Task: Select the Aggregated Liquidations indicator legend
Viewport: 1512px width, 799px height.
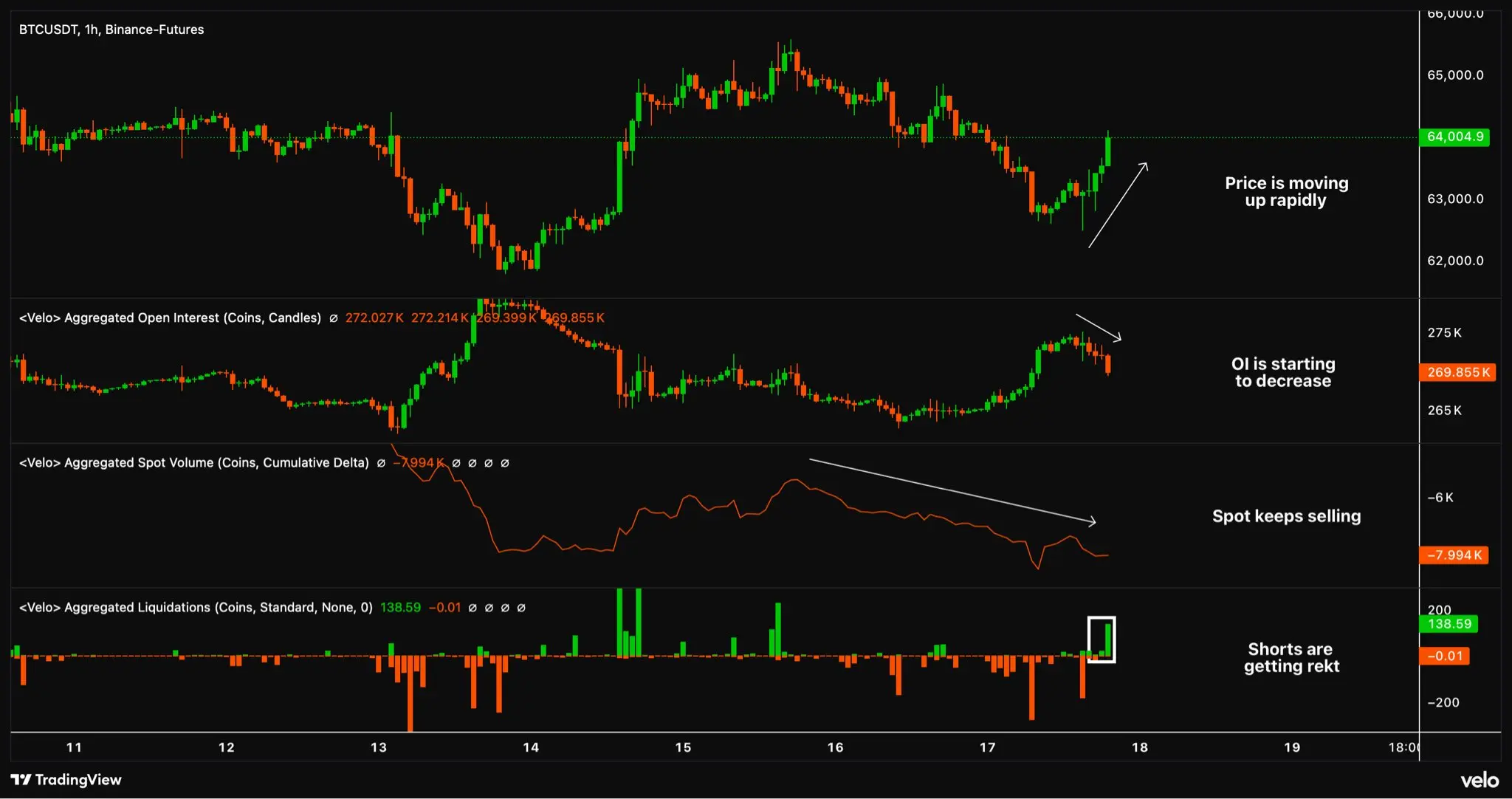Action: point(196,607)
